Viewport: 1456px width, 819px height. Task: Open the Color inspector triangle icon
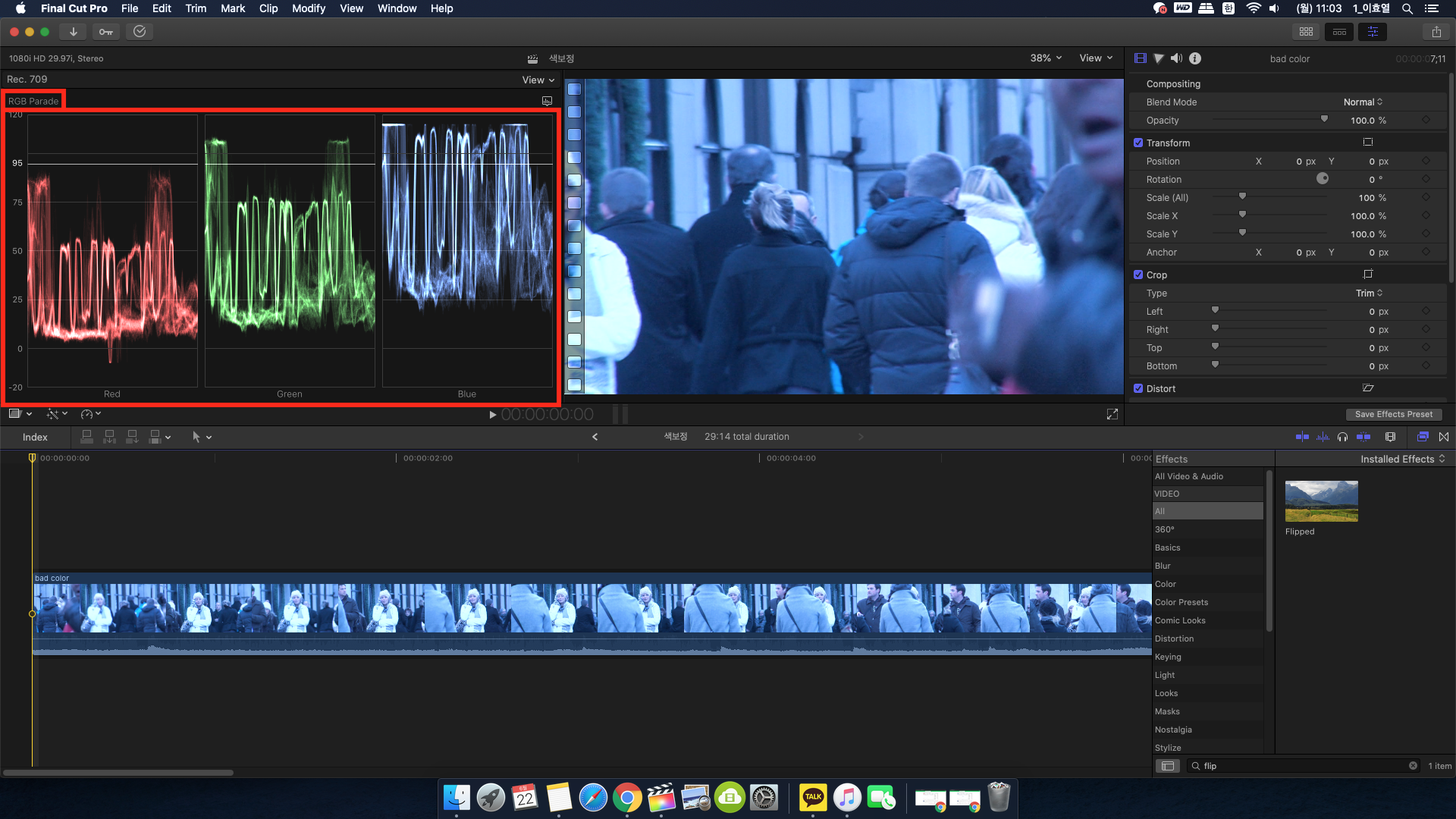pyautogui.click(x=1159, y=58)
